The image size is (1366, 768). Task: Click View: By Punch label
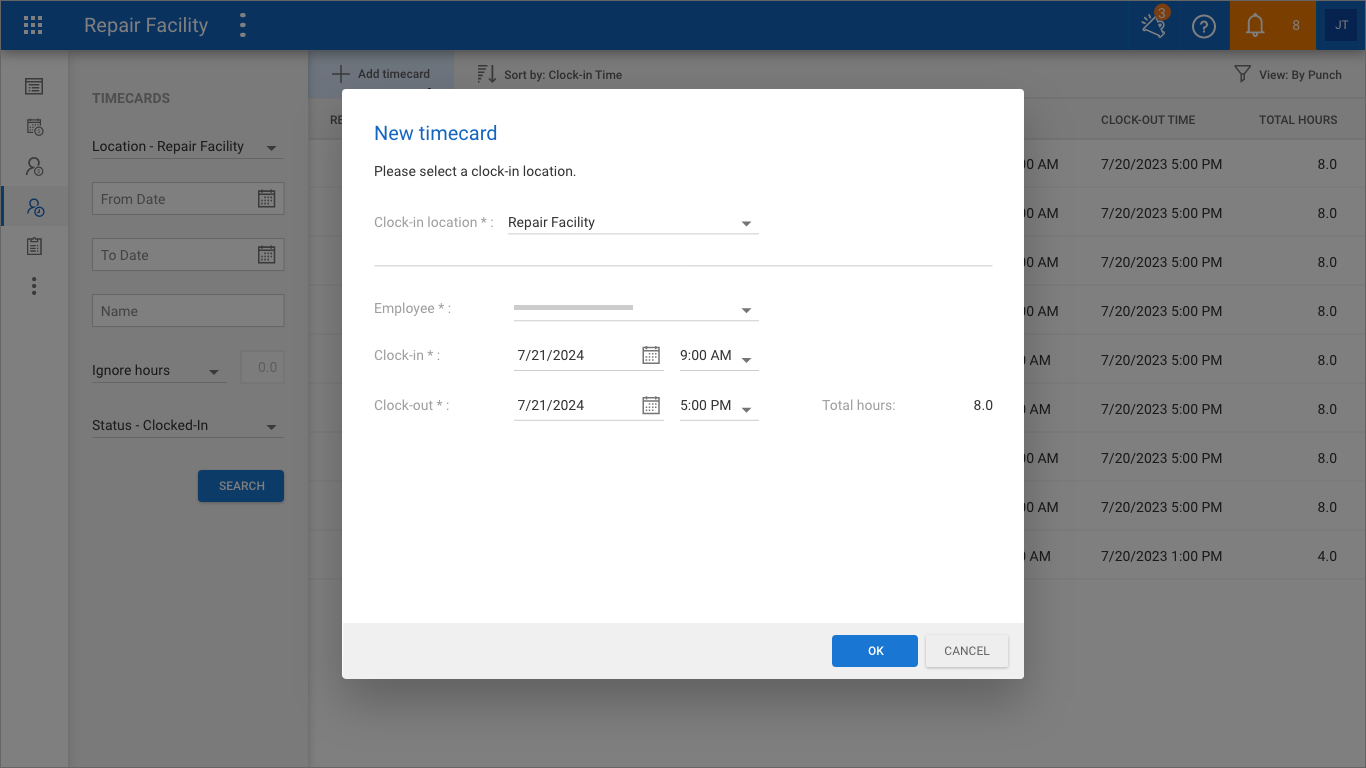[x=1300, y=75]
